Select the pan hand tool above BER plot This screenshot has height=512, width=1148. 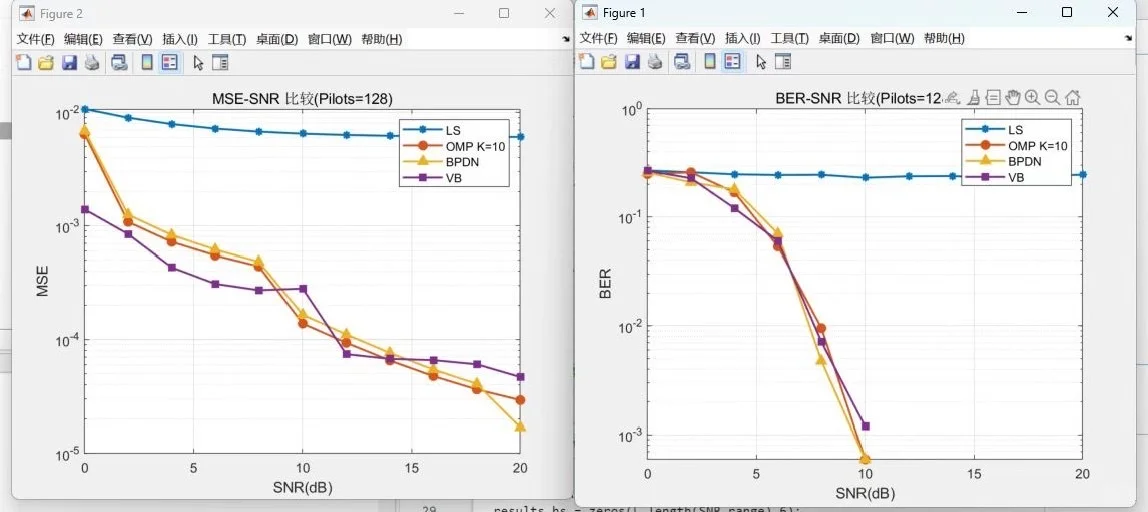click(x=1013, y=97)
